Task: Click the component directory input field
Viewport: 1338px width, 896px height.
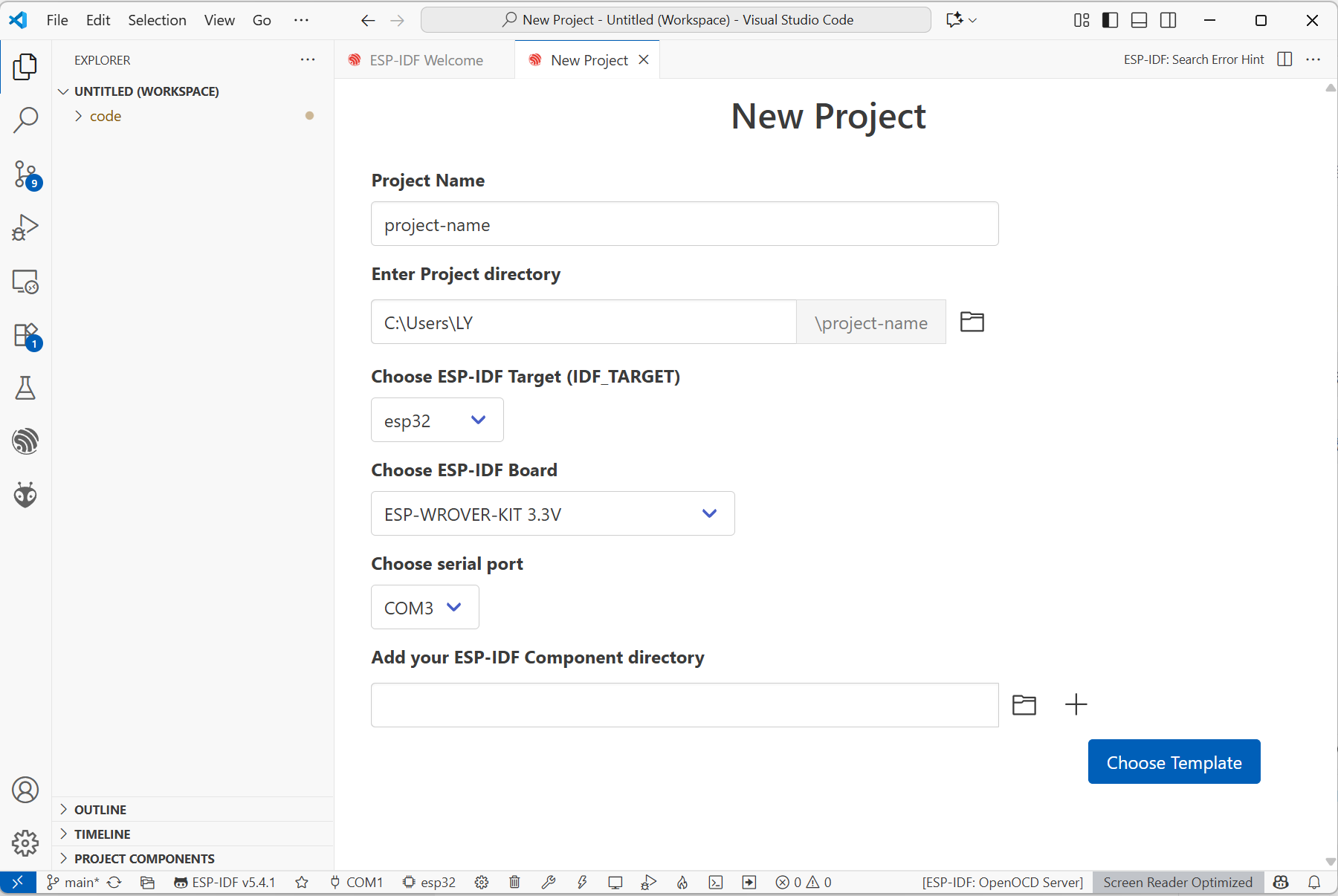Action: point(685,705)
